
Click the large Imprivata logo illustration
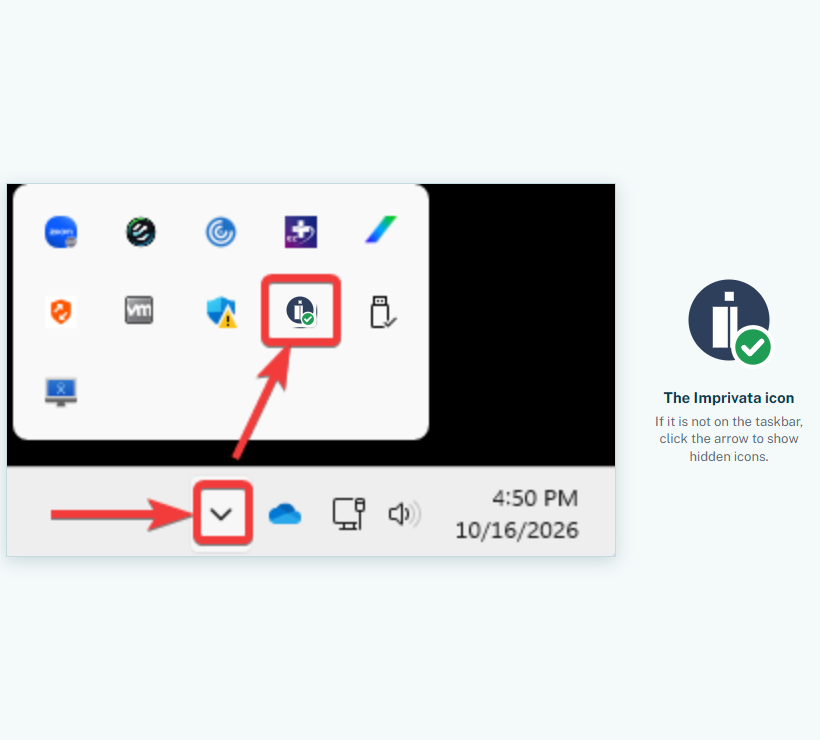tap(730, 322)
